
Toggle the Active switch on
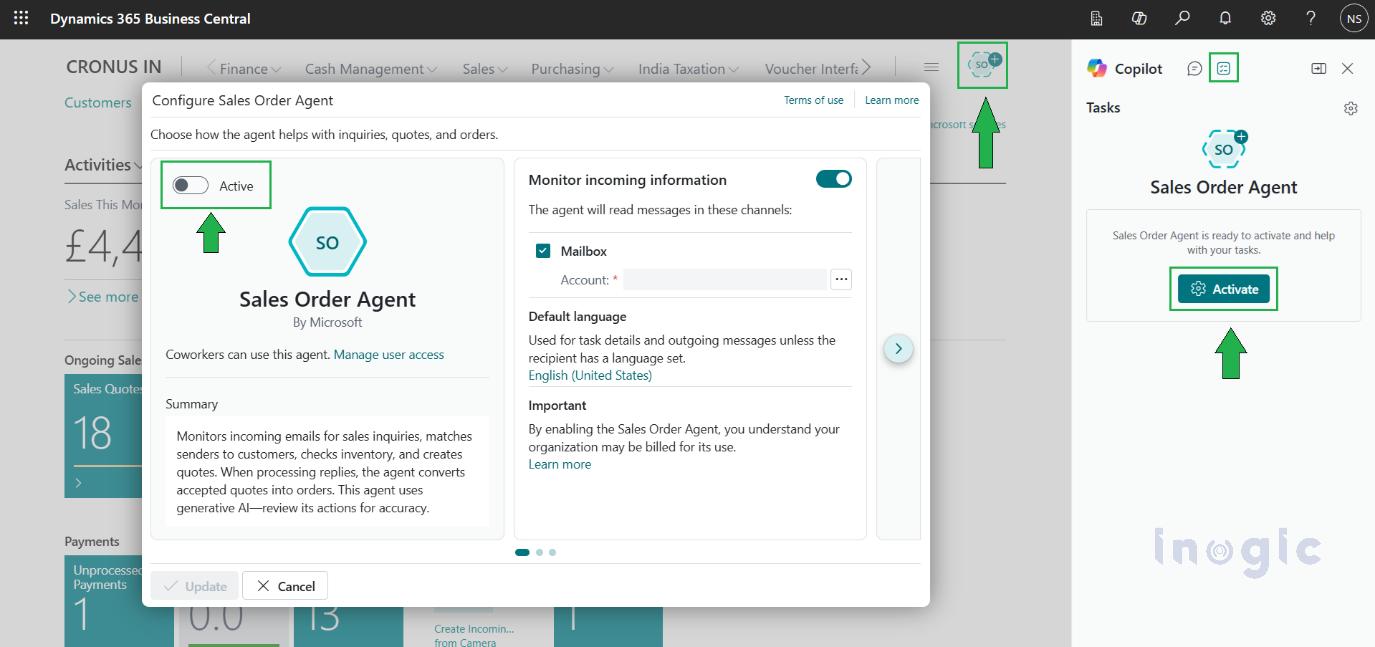pos(190,185)
